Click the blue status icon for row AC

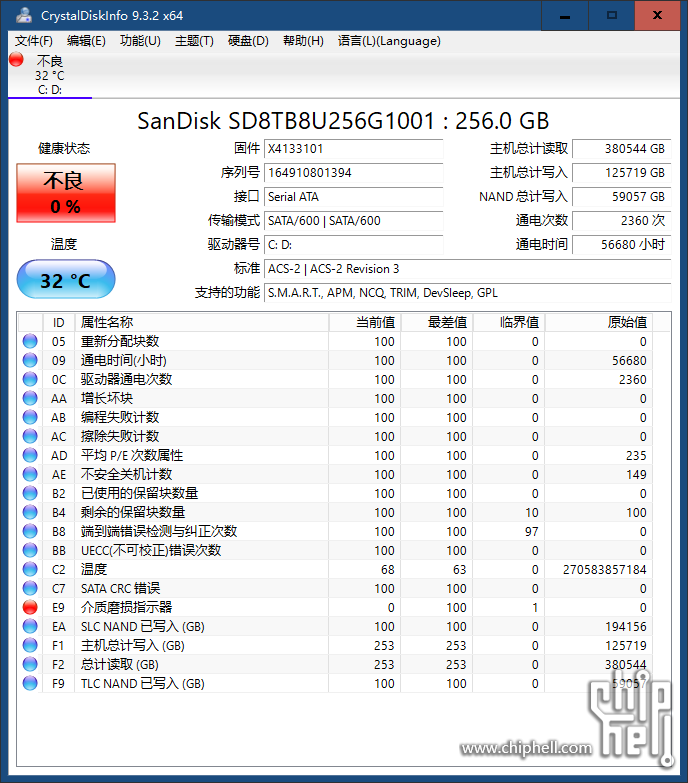[30, 436]
